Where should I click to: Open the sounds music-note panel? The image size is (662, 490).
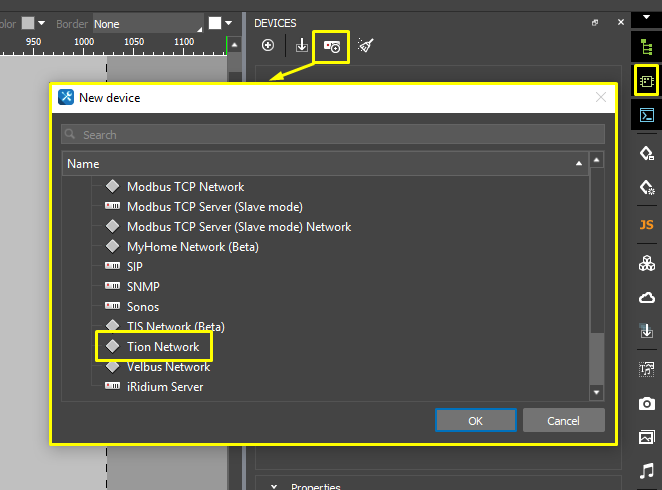coord(646,470)
